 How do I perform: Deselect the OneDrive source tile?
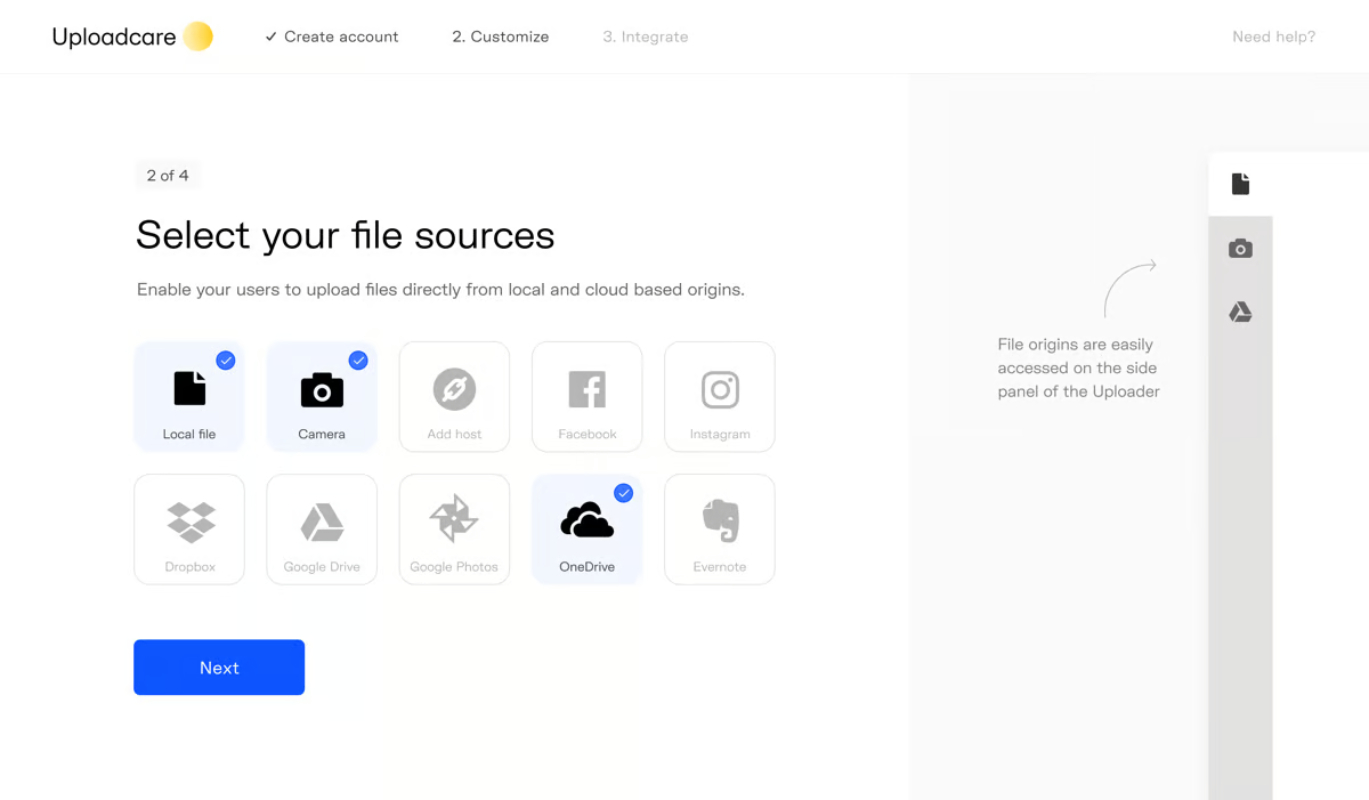(587, 529)
